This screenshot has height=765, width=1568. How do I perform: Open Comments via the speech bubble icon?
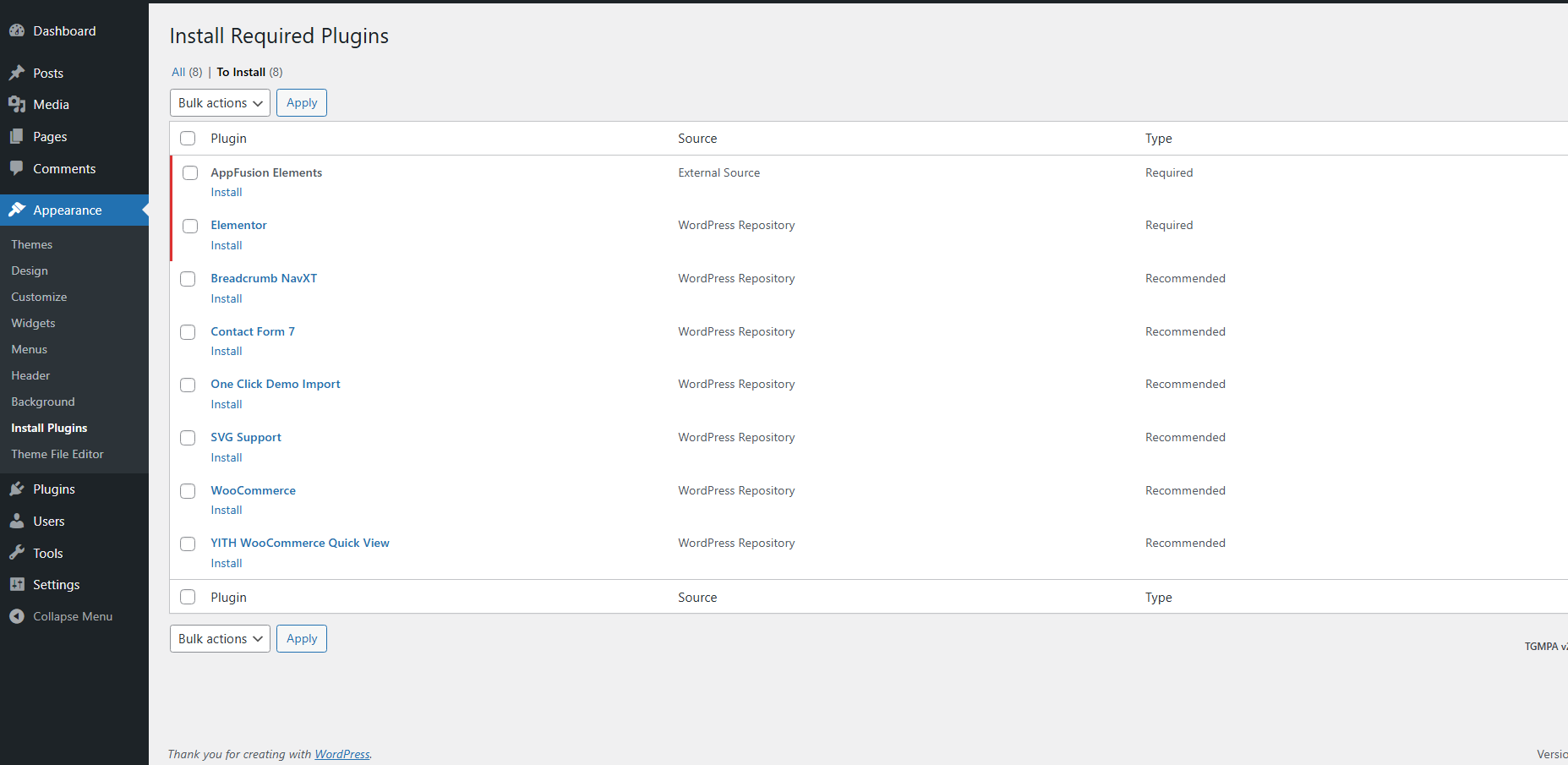tap(17, 168)
